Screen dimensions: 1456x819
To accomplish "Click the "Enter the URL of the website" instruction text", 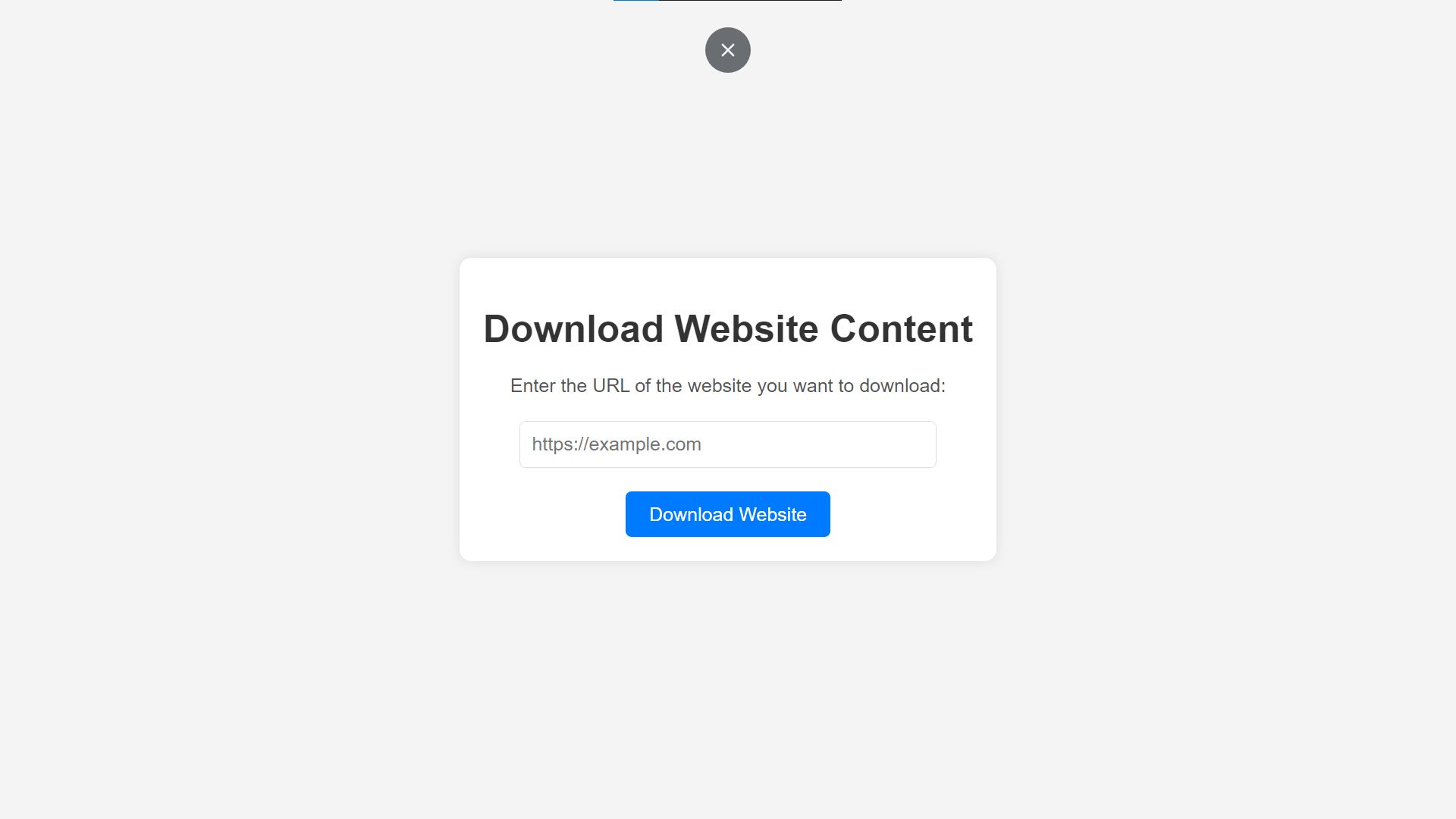I will 728,386.
